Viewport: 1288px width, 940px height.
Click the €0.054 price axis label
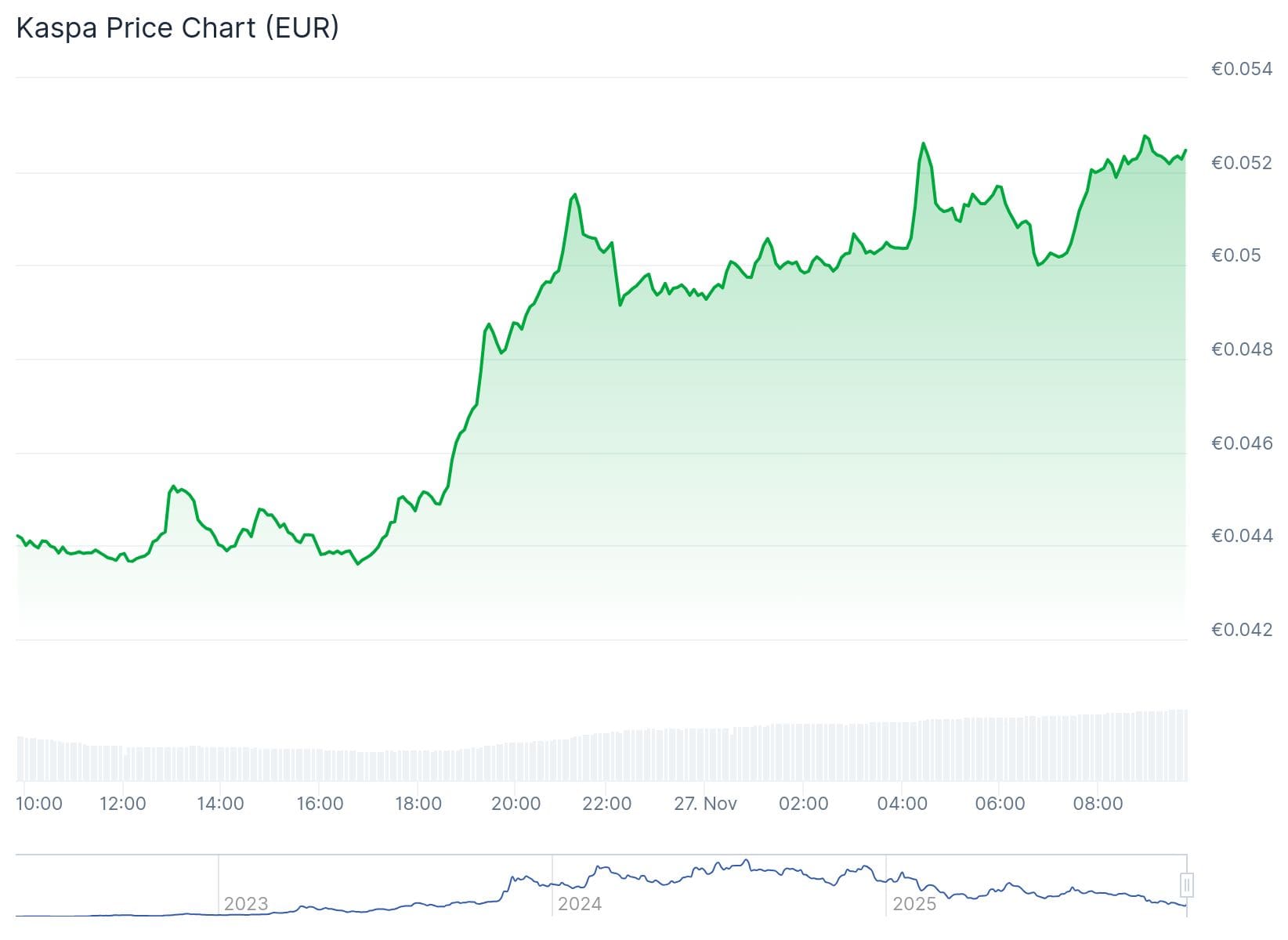(x=1241, y=69)
